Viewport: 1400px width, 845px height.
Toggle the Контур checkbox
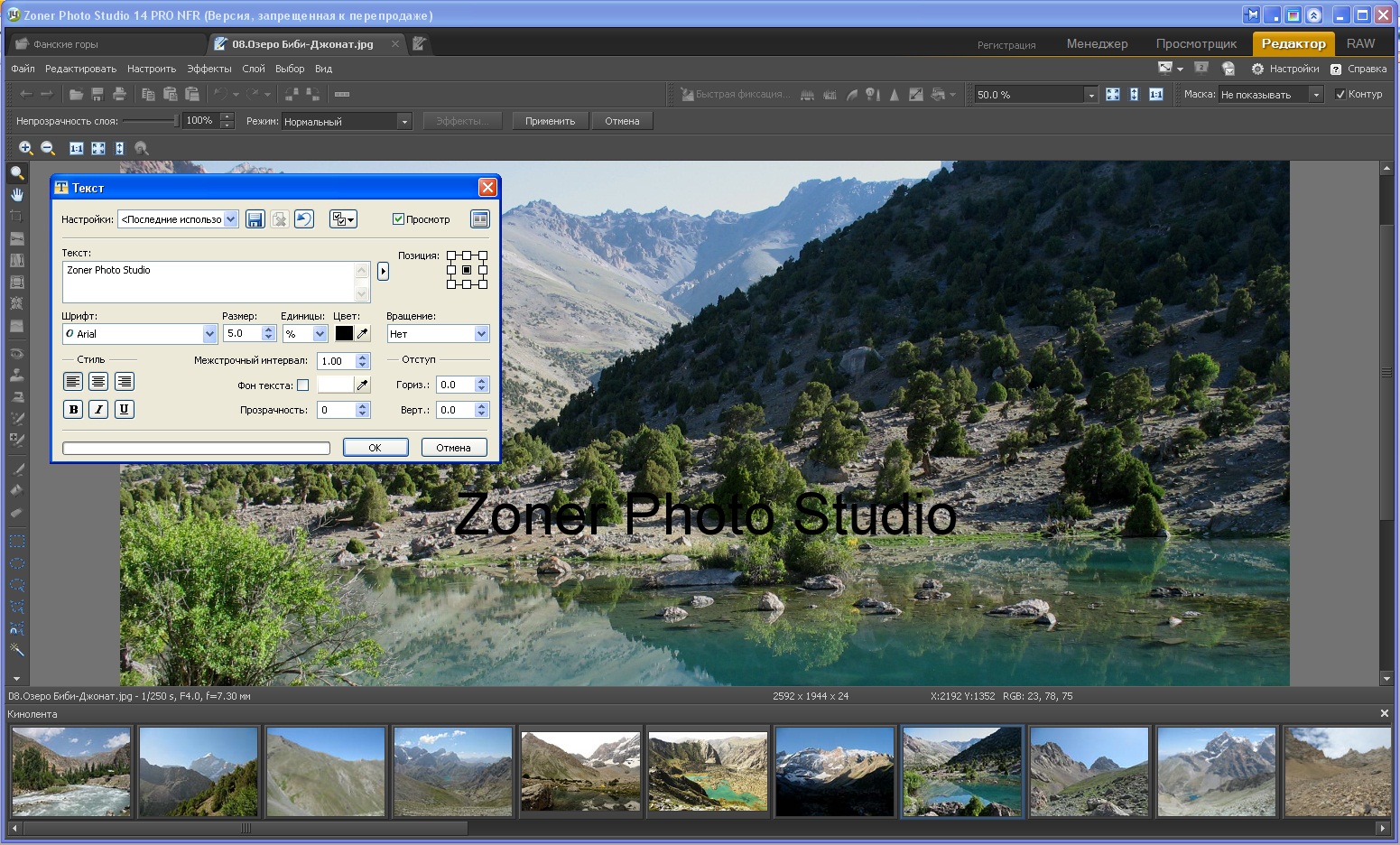coord(1340,94)
